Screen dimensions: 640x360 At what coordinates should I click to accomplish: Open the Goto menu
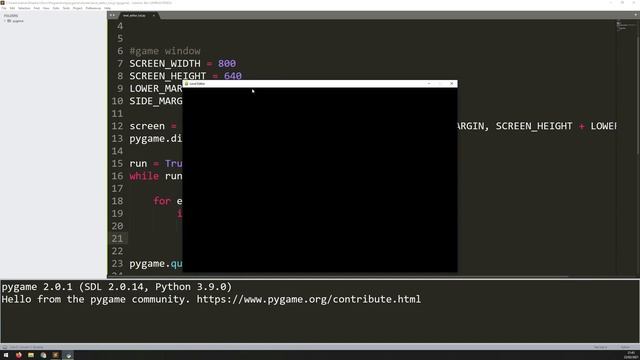tap(56, 8)
